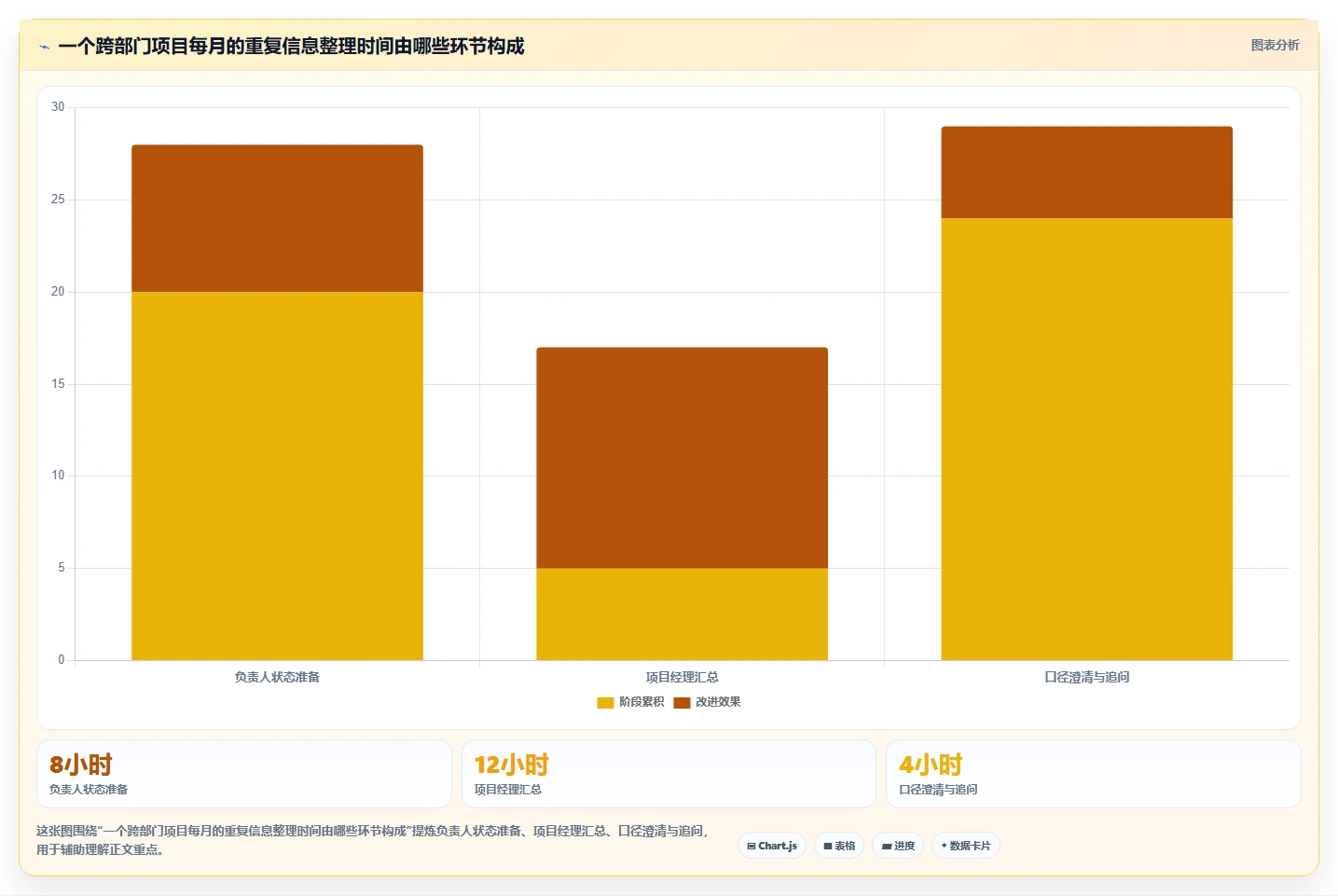Click the y-axis value 20
1338x896 pixels.
(58, 292)
